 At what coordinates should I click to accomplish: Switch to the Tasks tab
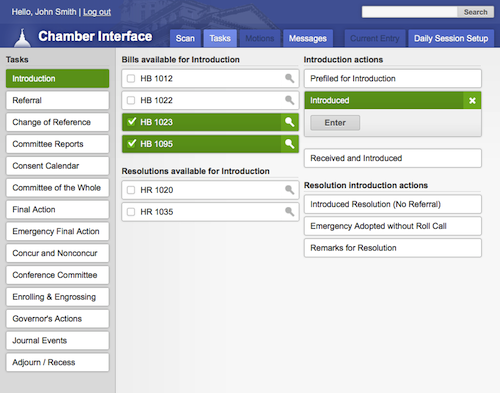220,38
